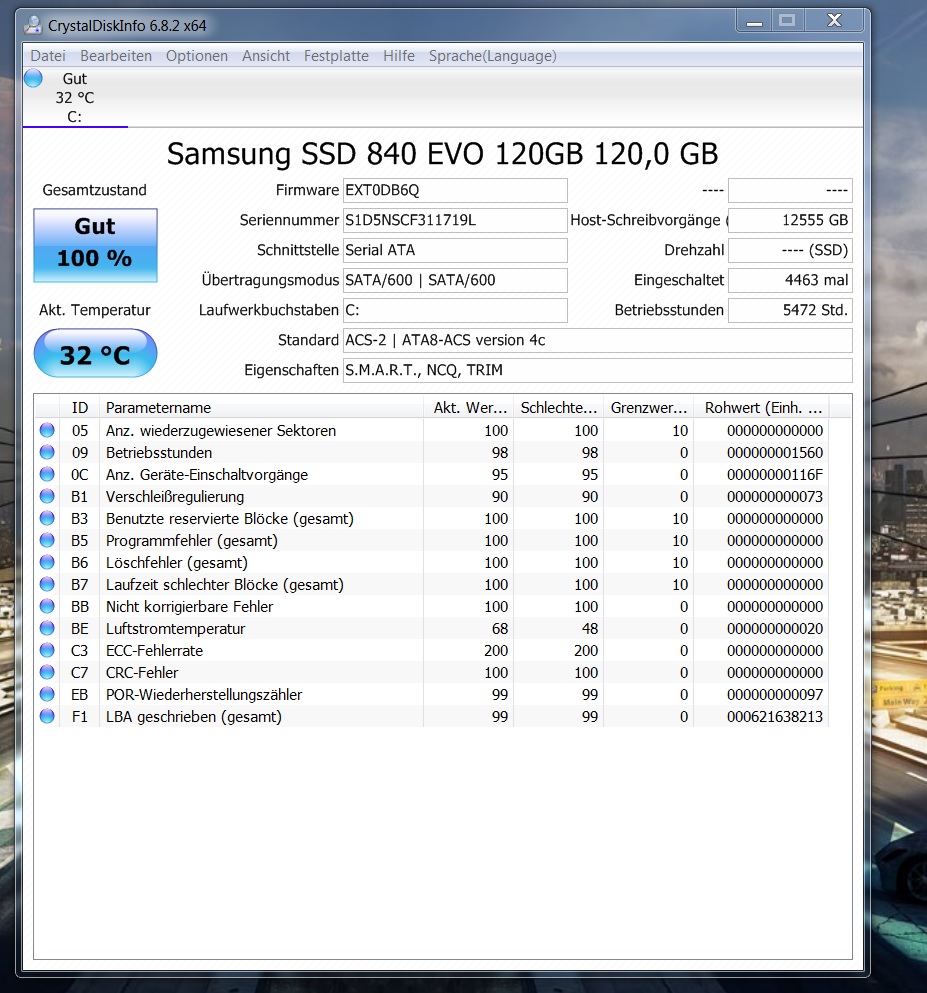The width and height of the screenshot is (927, 993).
Task: Click the Seriennummer field S1D5NSCF311719L
Action: [x=455, y=220]
